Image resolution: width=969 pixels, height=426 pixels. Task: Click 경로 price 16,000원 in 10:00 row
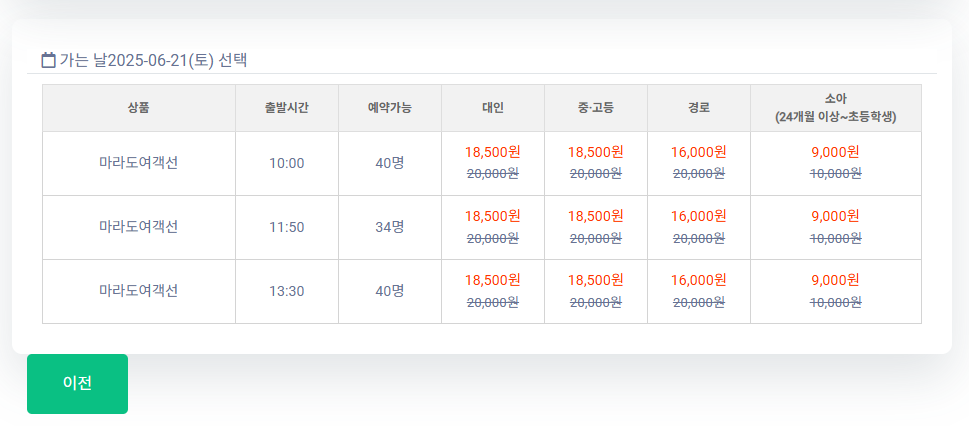coord(699,151)
